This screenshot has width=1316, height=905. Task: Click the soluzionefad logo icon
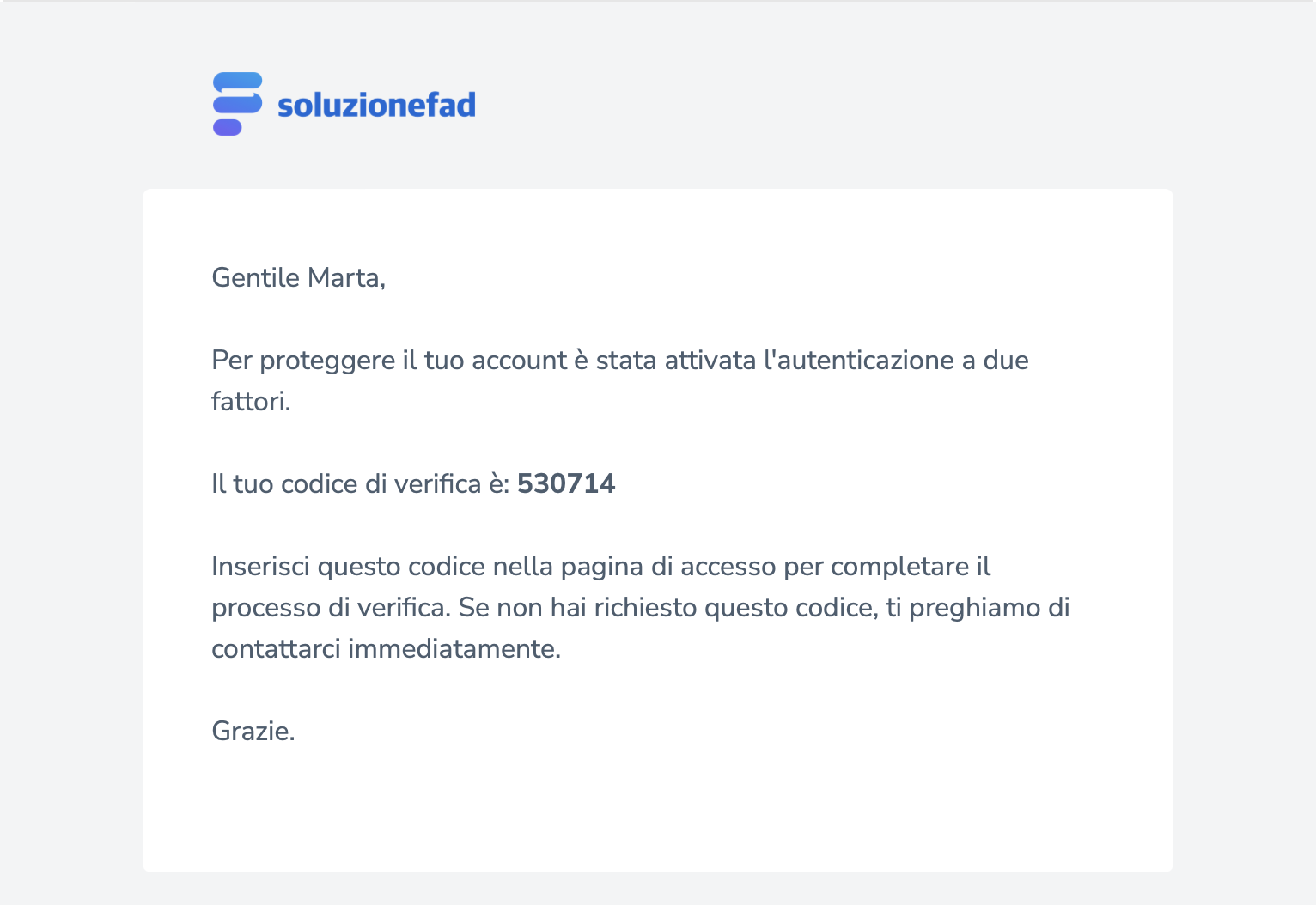(237, 104)
